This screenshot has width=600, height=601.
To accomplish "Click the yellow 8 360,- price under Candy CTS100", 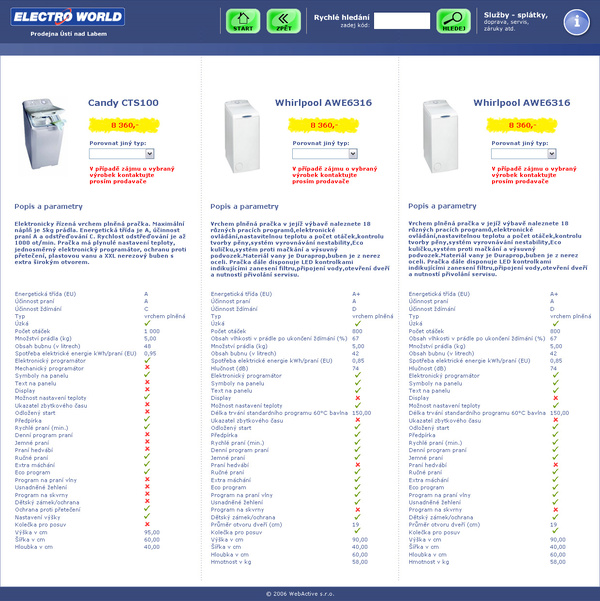I will pos(124,125).
